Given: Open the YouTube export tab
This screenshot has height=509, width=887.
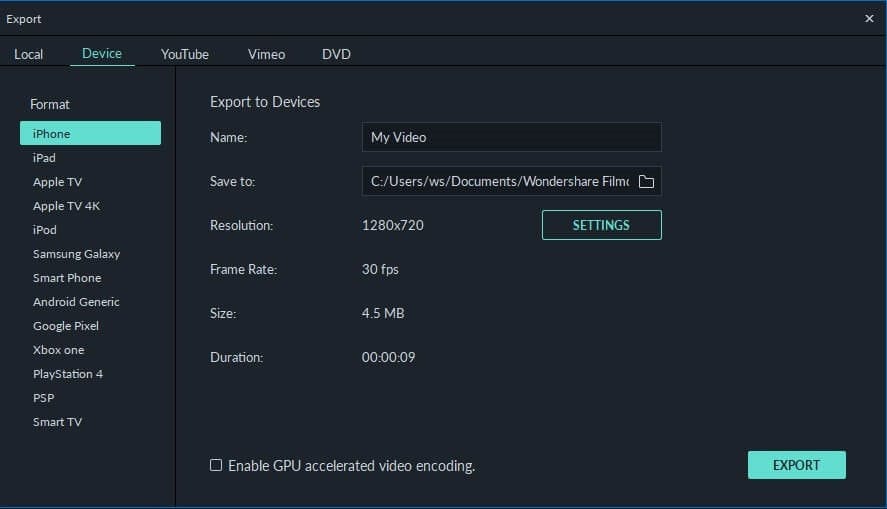Looking at the screenshot, I should pos(185,54).
